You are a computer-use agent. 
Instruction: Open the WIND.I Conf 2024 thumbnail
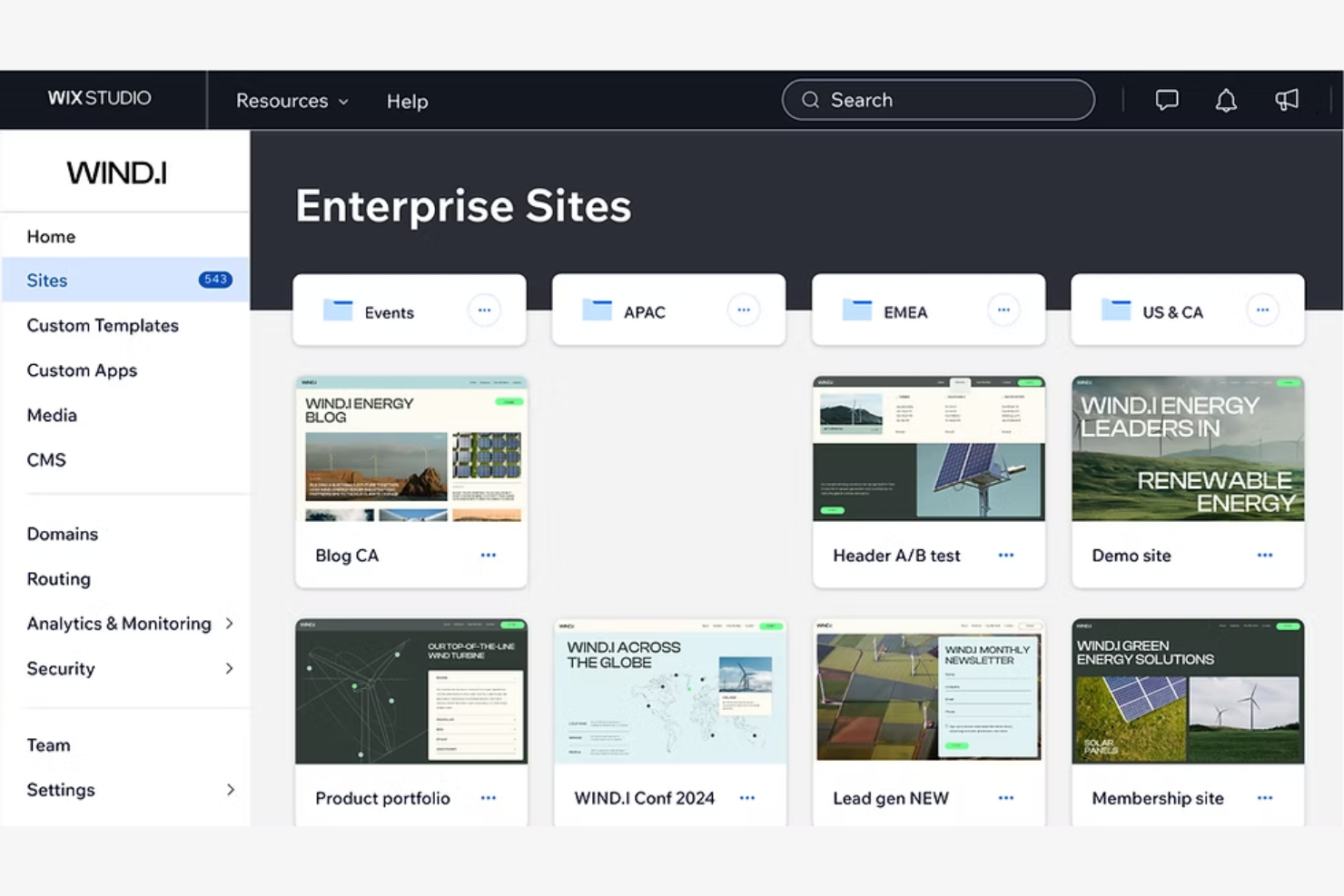[670, 692]
